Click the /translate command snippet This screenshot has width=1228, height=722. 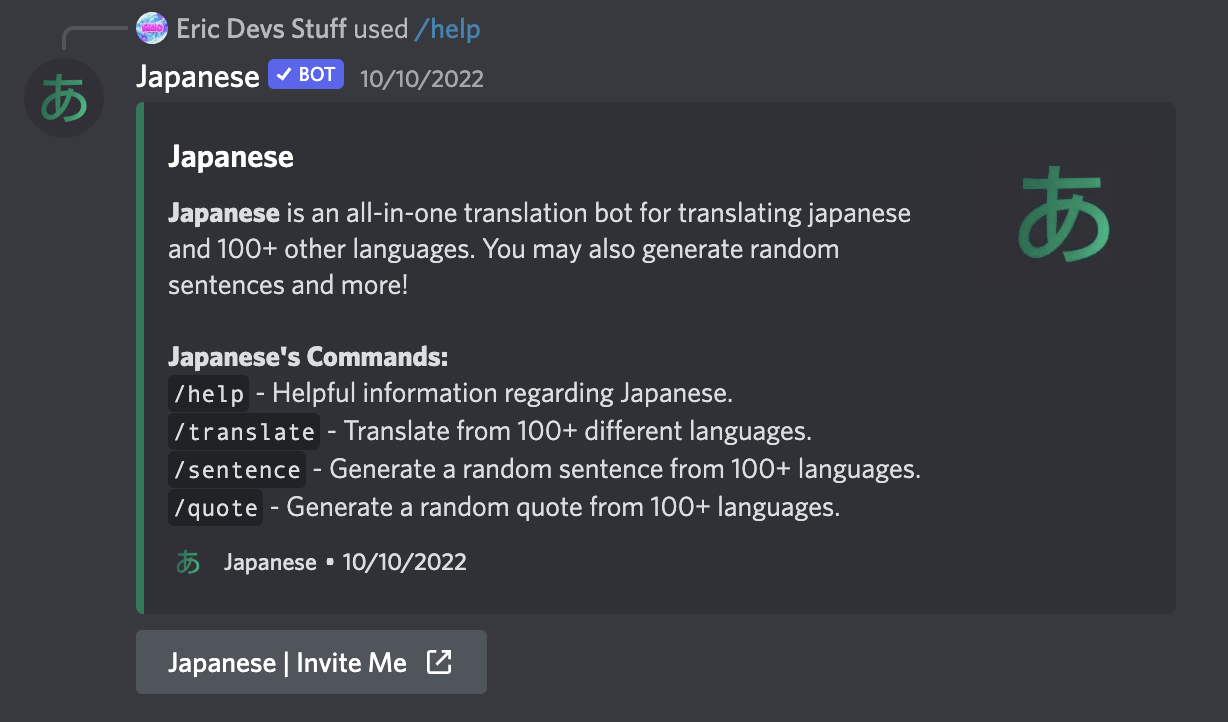[x=243, y=431]
